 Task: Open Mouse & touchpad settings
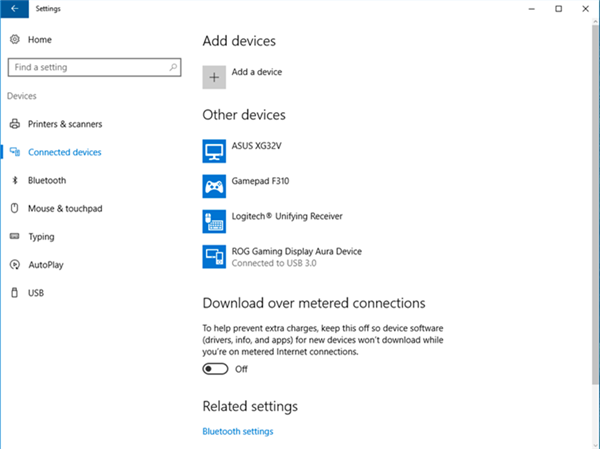[65, 208]
